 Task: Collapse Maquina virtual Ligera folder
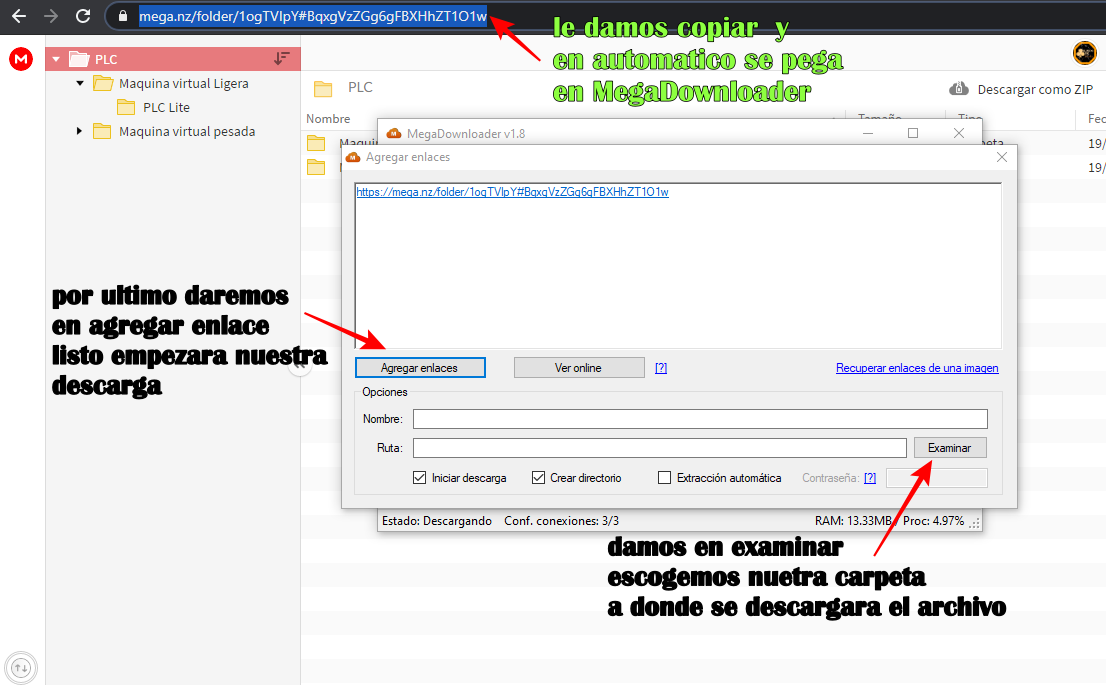tap(80, 83)
